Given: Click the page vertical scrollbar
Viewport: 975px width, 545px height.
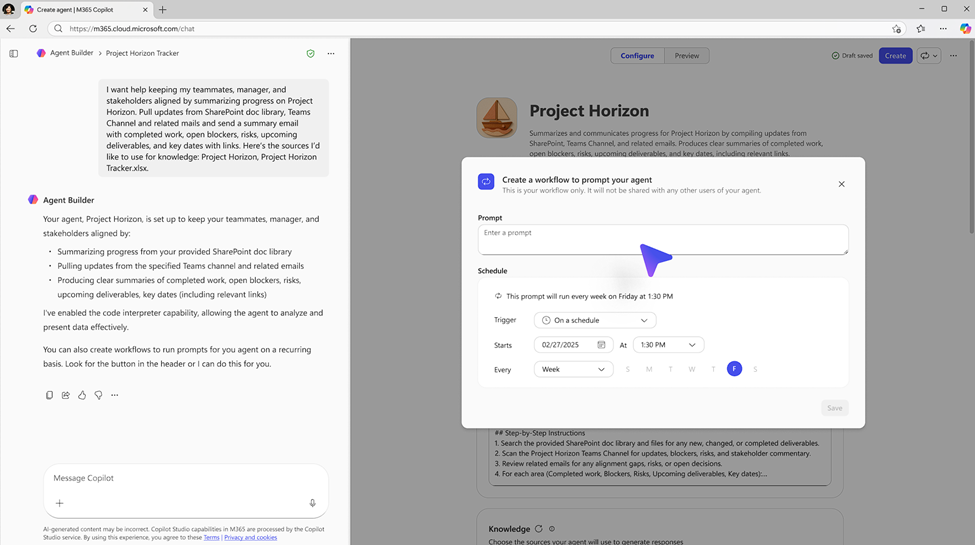Looking at the screenshot, I should 971,137.
